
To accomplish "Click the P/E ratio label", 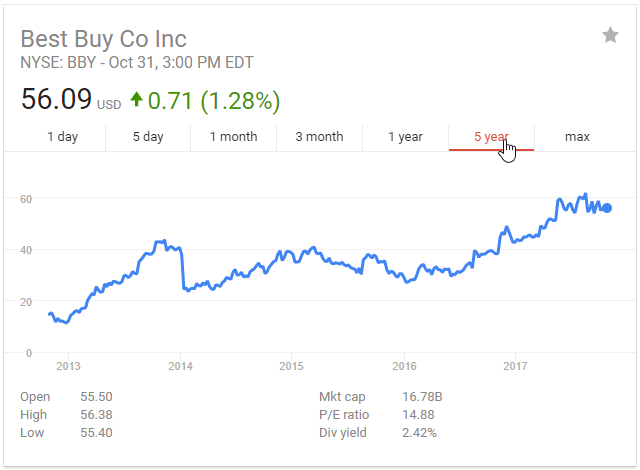I will point(344,415).
